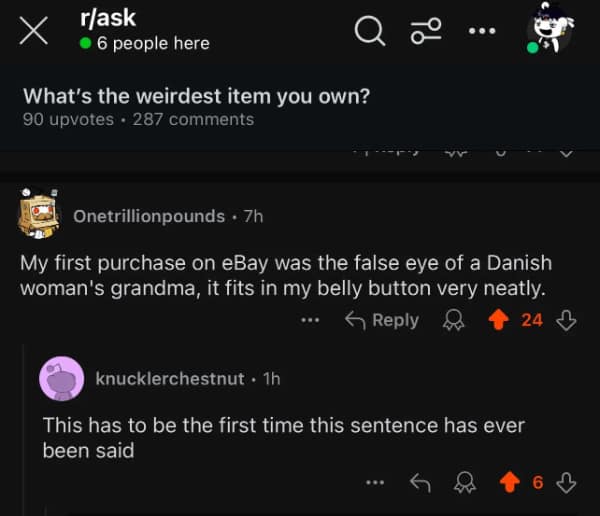This screenshot has width=600, height=516.
Task: Reply to Onetrillionpounds' comment
Action: coord(381,320)
